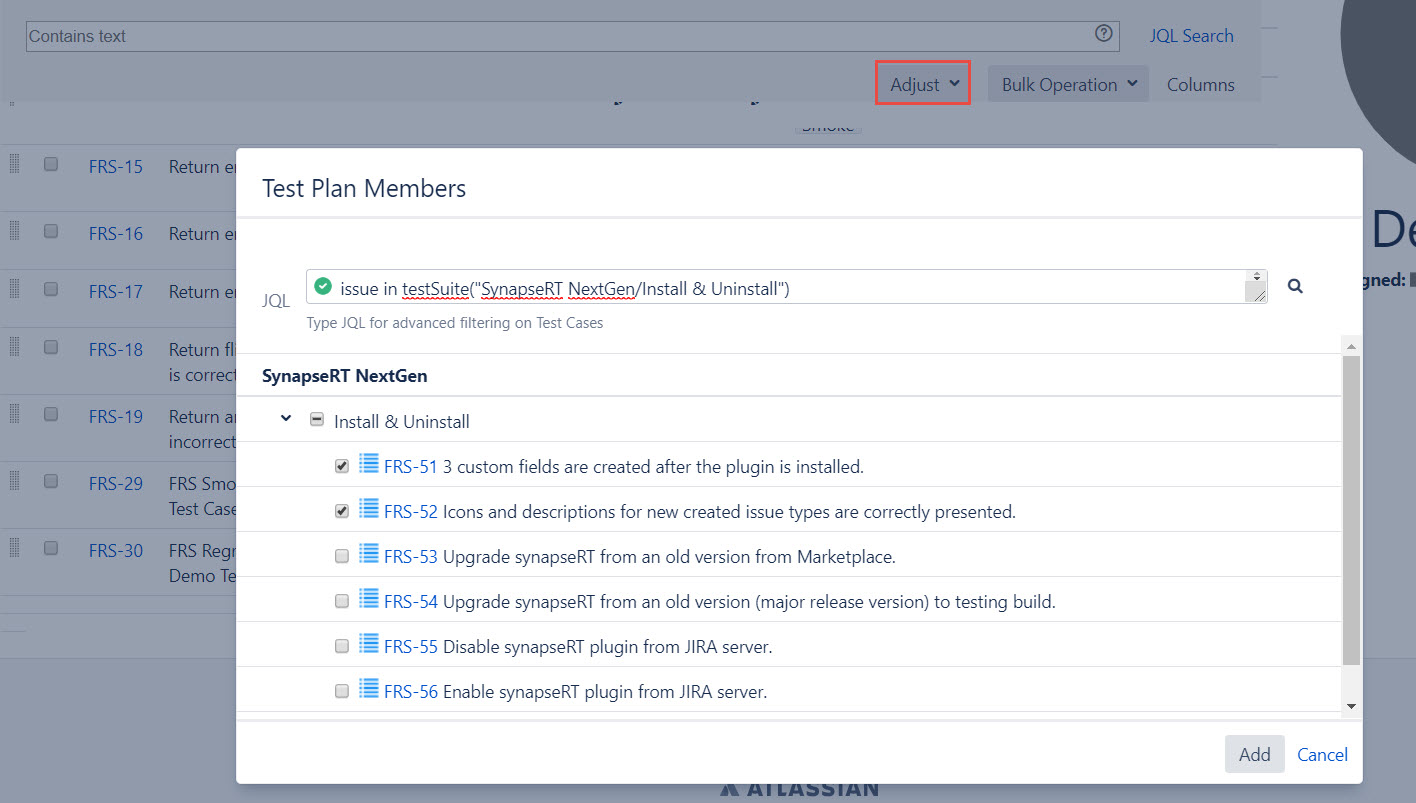Open the FRS-55 link in dialog
The width and height of the screenshot is (1416, 803).
tap(411, 646)
